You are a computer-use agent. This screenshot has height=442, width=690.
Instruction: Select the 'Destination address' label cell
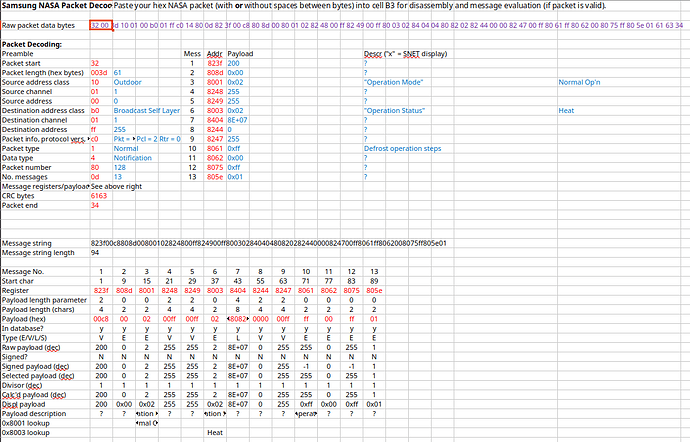pos(35,129)
